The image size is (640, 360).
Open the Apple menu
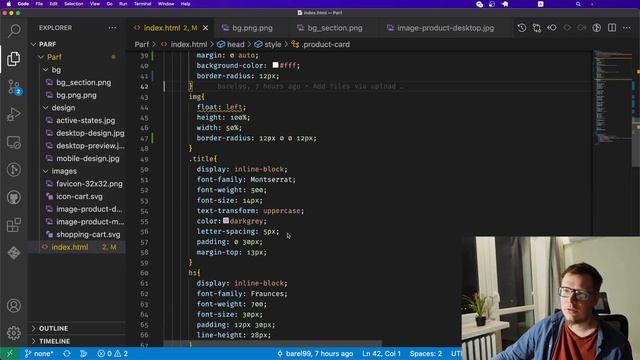point(9,4)
